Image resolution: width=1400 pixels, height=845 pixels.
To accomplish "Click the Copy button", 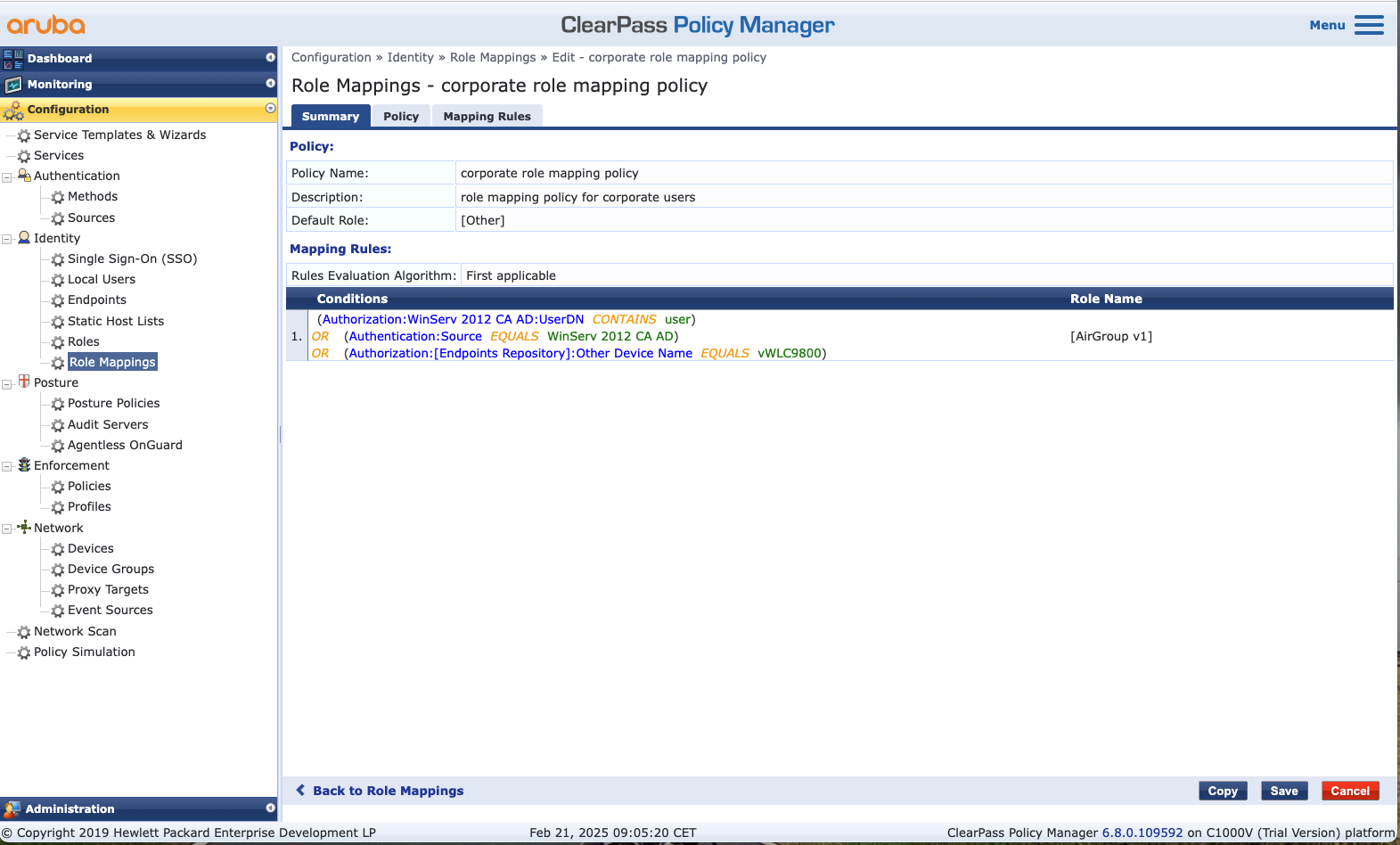I will 1223,791.
